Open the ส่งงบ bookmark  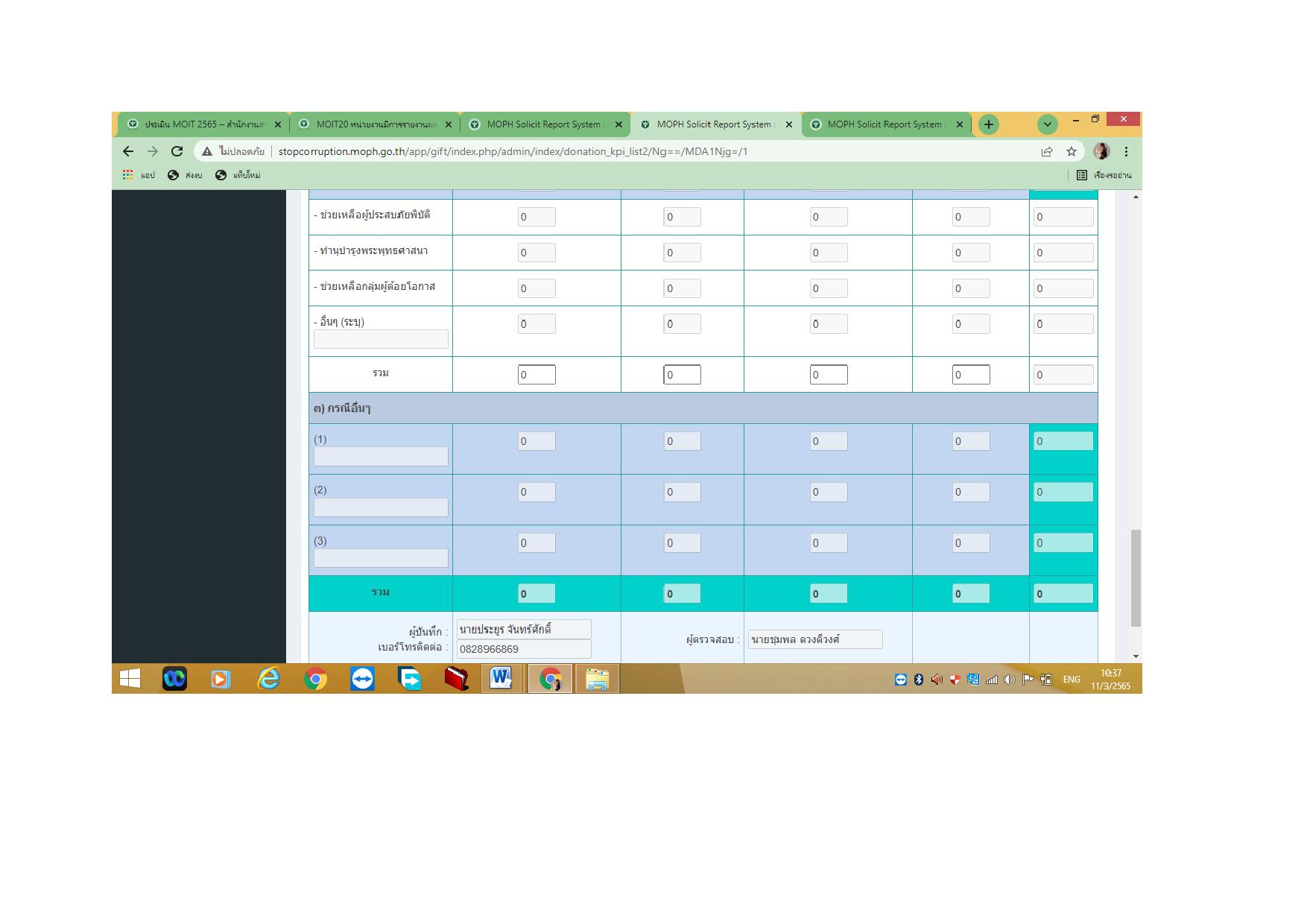click(x=185, y=175)
